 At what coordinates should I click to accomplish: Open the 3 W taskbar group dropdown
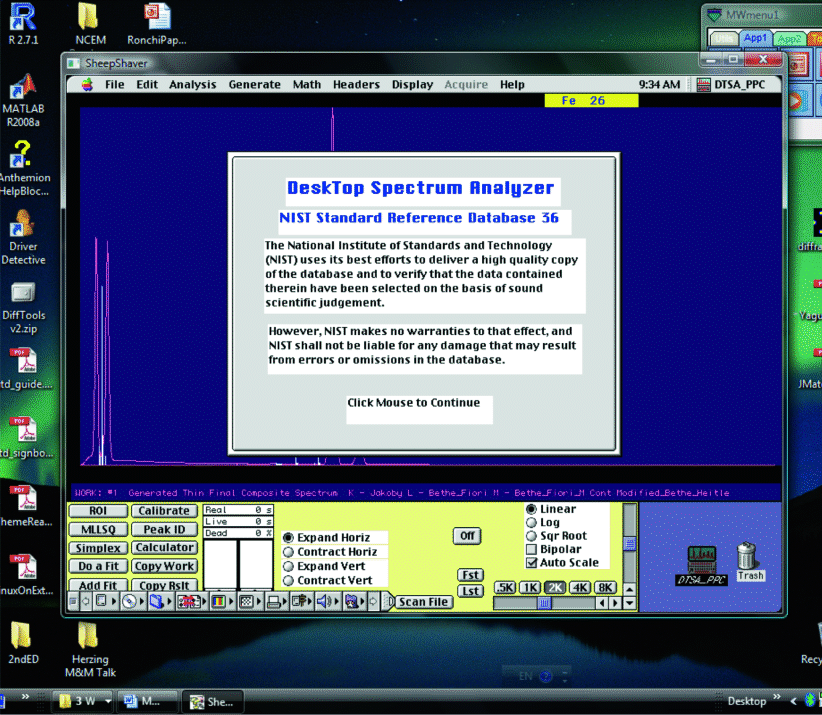point(108,701)
